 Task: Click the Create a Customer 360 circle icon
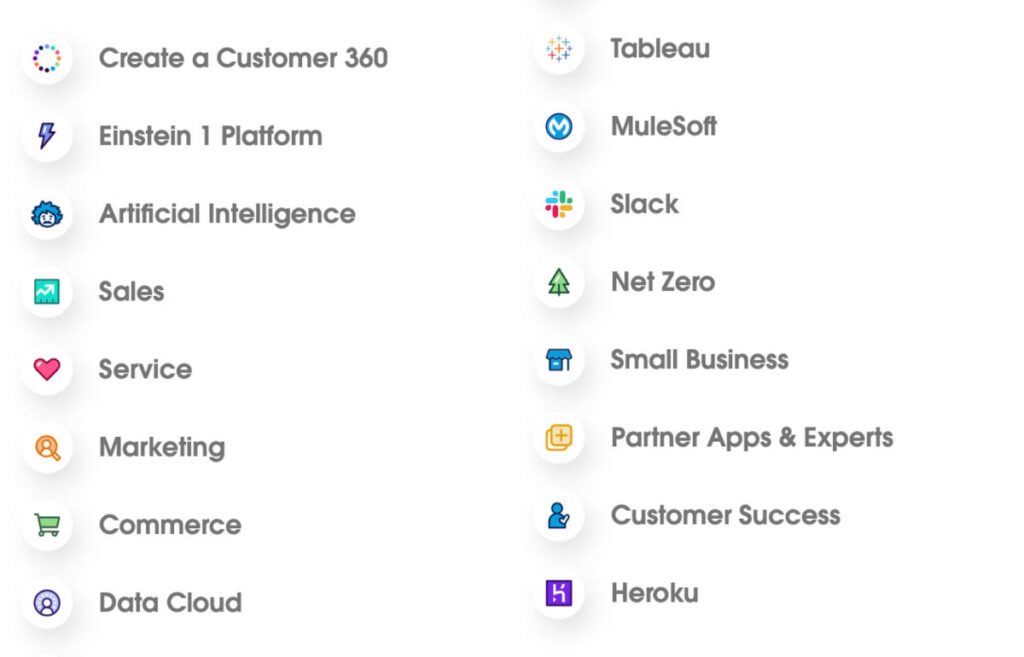pyautogui.click(x=47, y=58)
